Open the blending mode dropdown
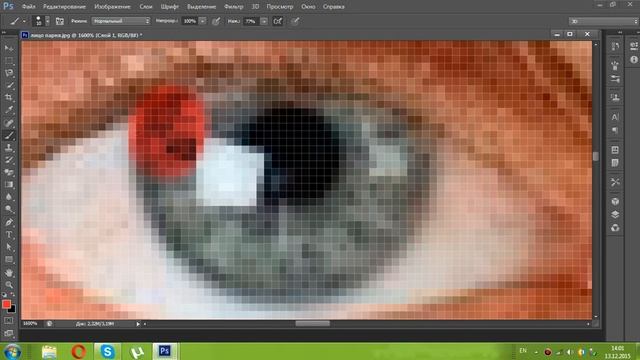Screen dimensions: 640x360 121,21
